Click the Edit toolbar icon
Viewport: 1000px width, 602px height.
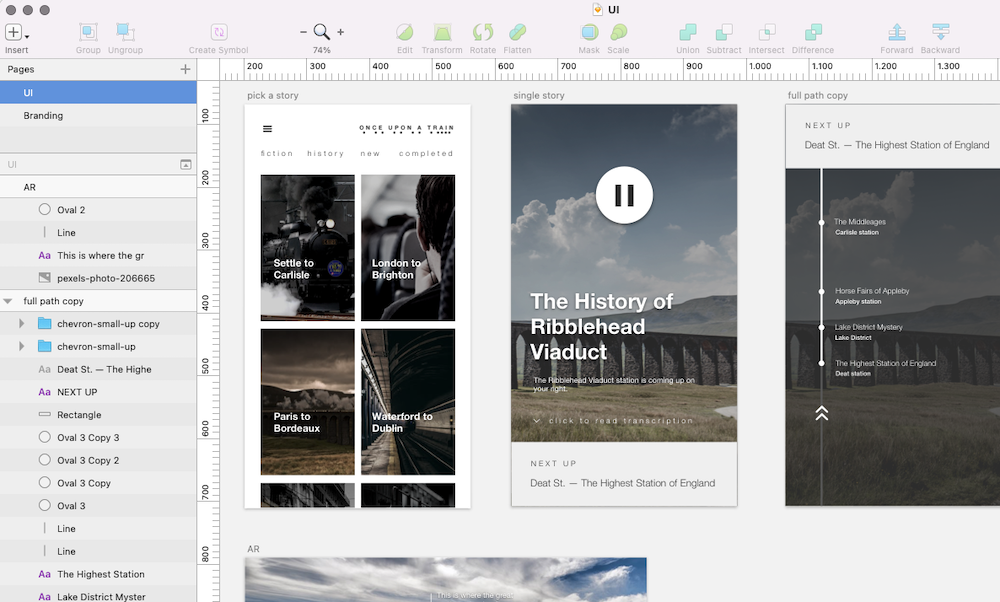pyautogui.click(x=404, y=32)
